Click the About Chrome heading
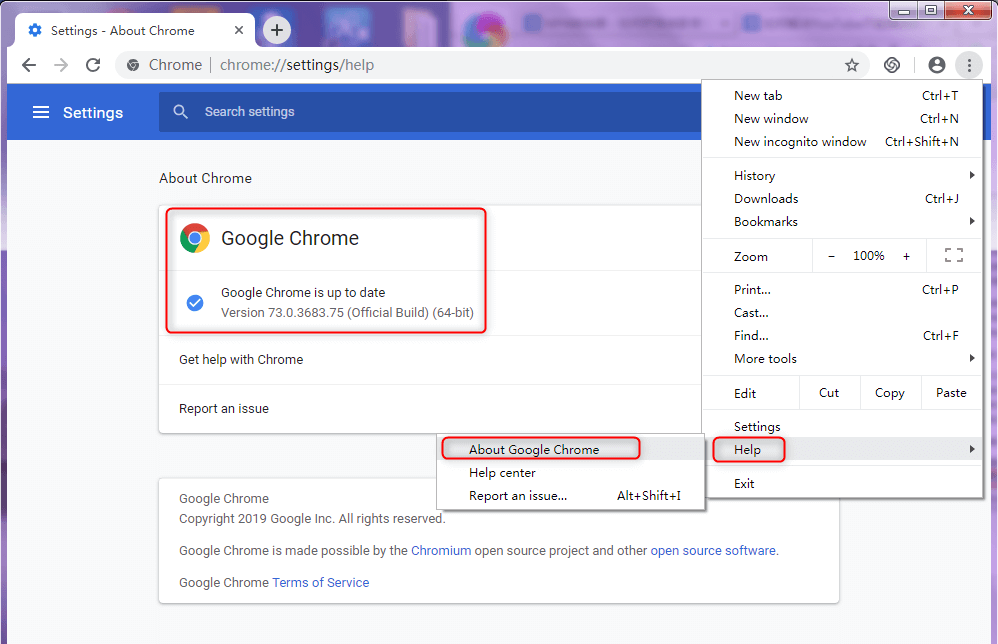 [x=206, y=178]
